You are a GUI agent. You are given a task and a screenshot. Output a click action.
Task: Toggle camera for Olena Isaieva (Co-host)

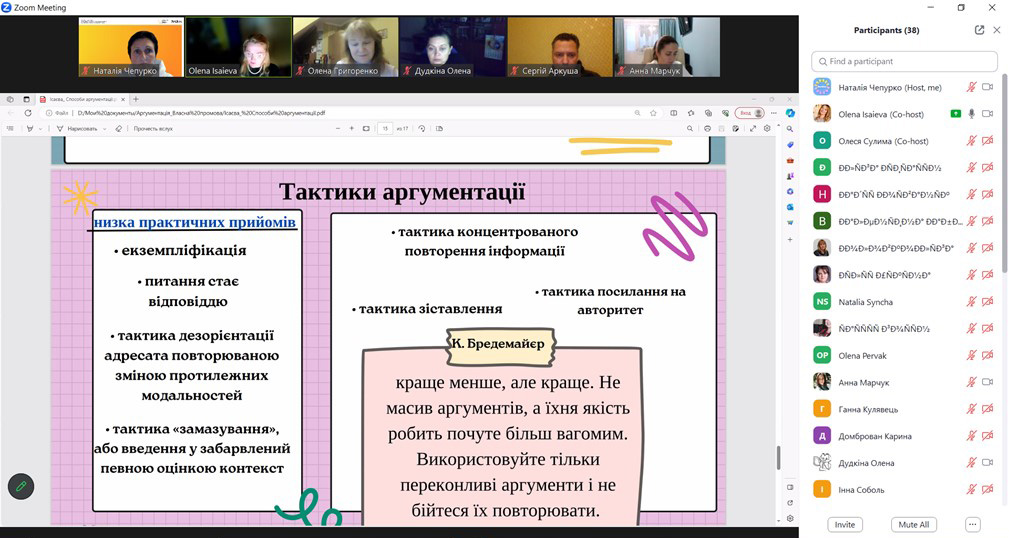(988, 114)
